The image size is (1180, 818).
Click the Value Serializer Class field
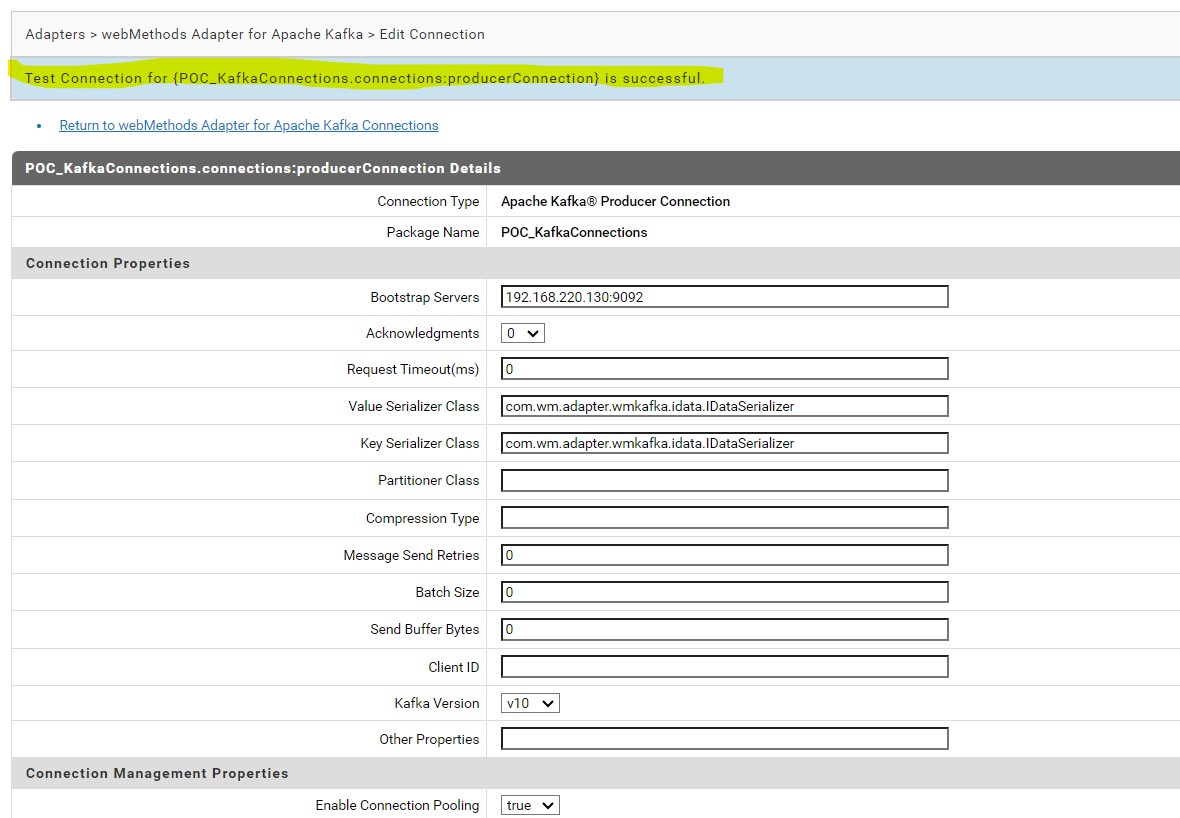(x=725, y=406)
